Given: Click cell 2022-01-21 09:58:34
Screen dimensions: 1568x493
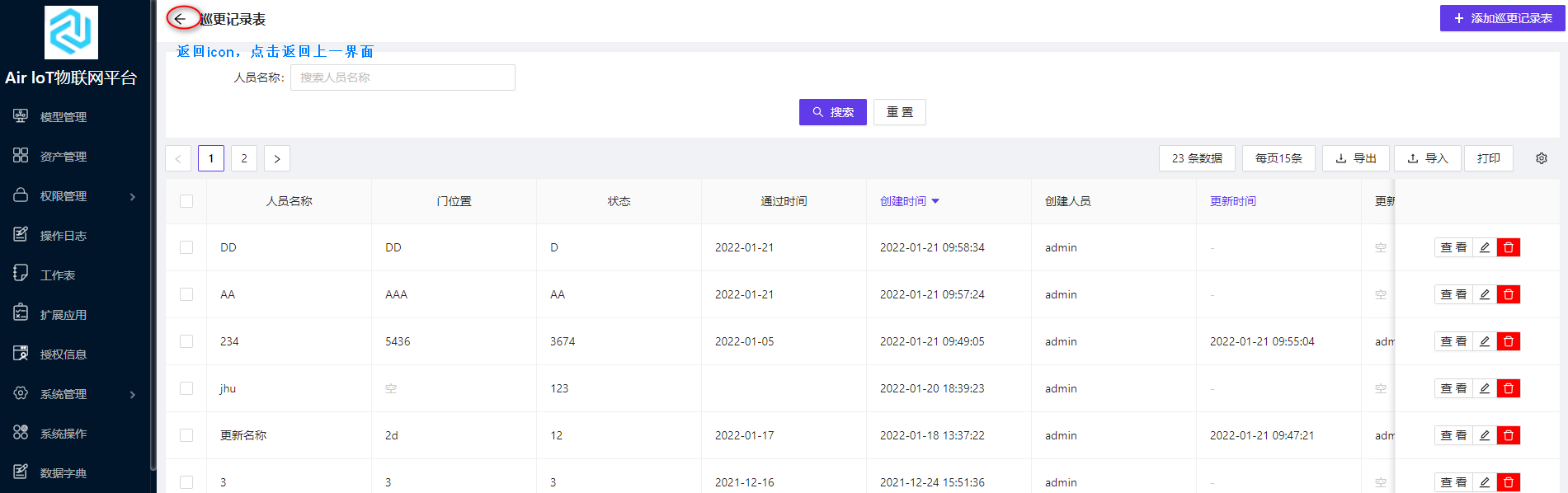Looking at the screenshot, I should [x=932, y=247].
